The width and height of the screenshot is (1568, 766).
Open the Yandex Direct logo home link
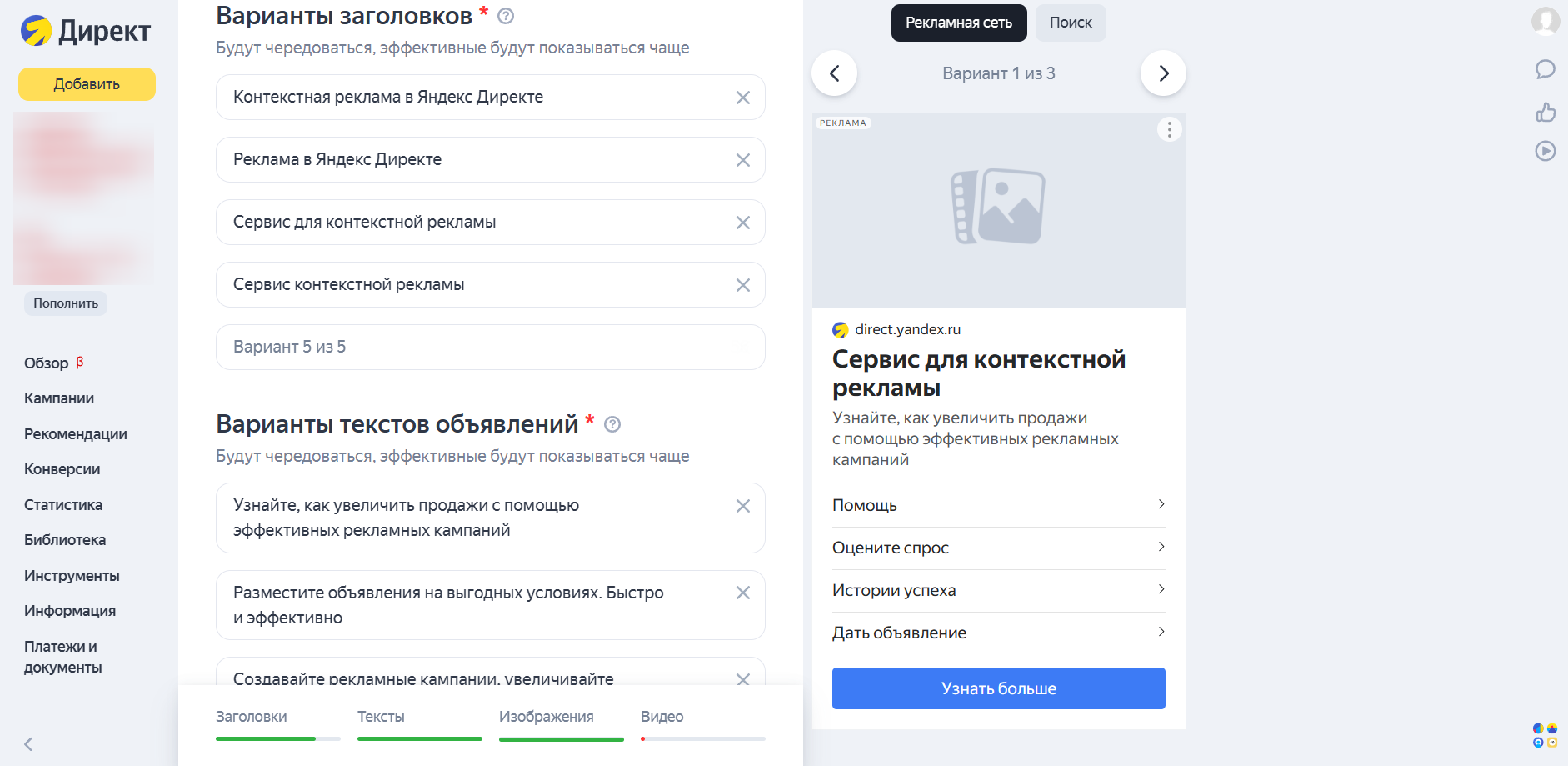86,31
